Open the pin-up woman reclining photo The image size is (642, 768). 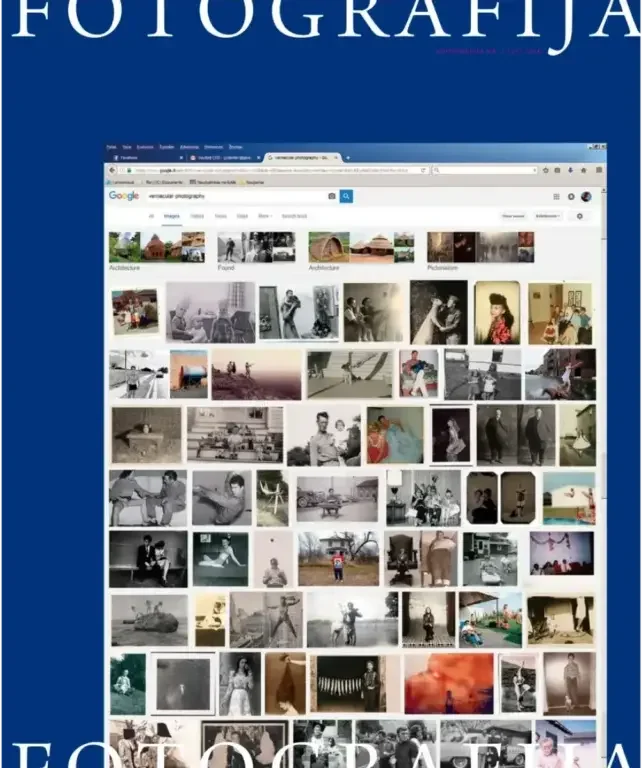tap(220, 559)
